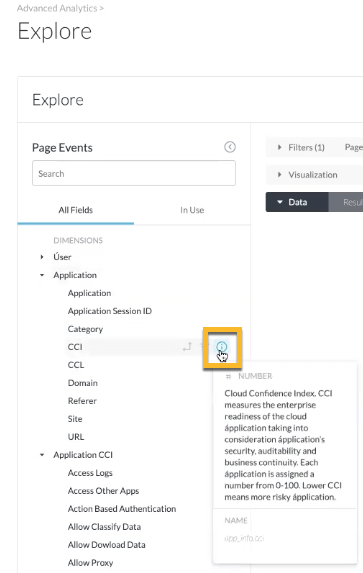The height and width of the screenshot is (573, 363).
Task: Select the Access Other Apps field
Action: pos(103,491)
